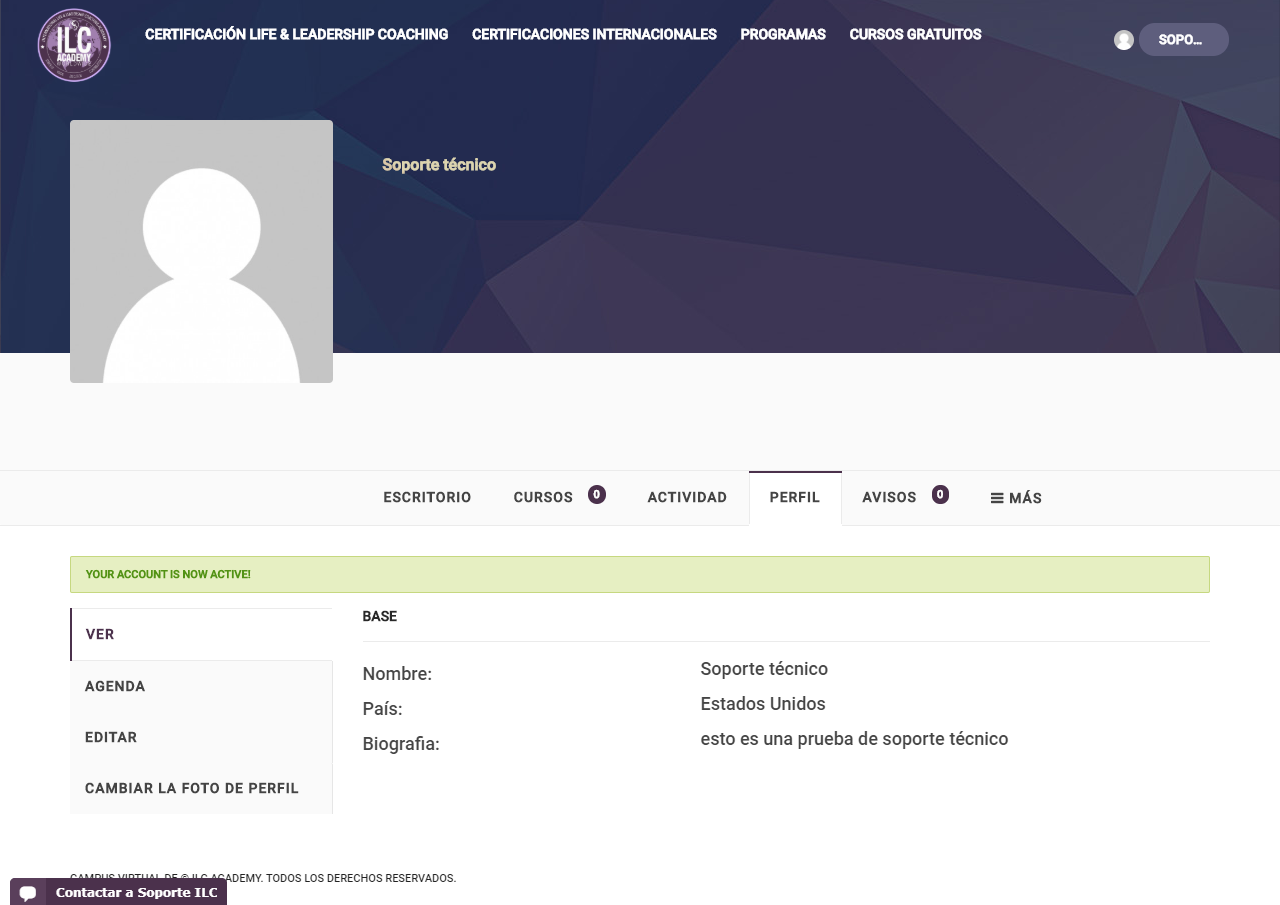Click the Contactar a Soporte ILC button
The height and width of the screenshot is (905, 1280).
[136, 892]
